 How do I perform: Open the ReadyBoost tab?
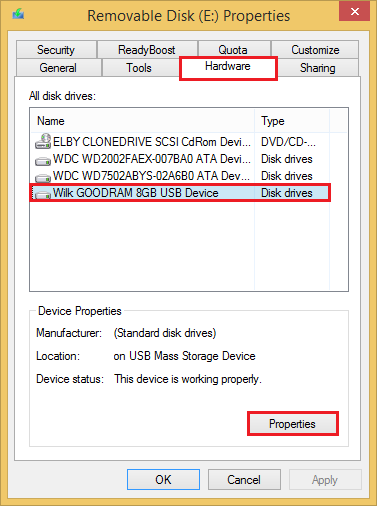pyautogui.click(x=147, y=50)
